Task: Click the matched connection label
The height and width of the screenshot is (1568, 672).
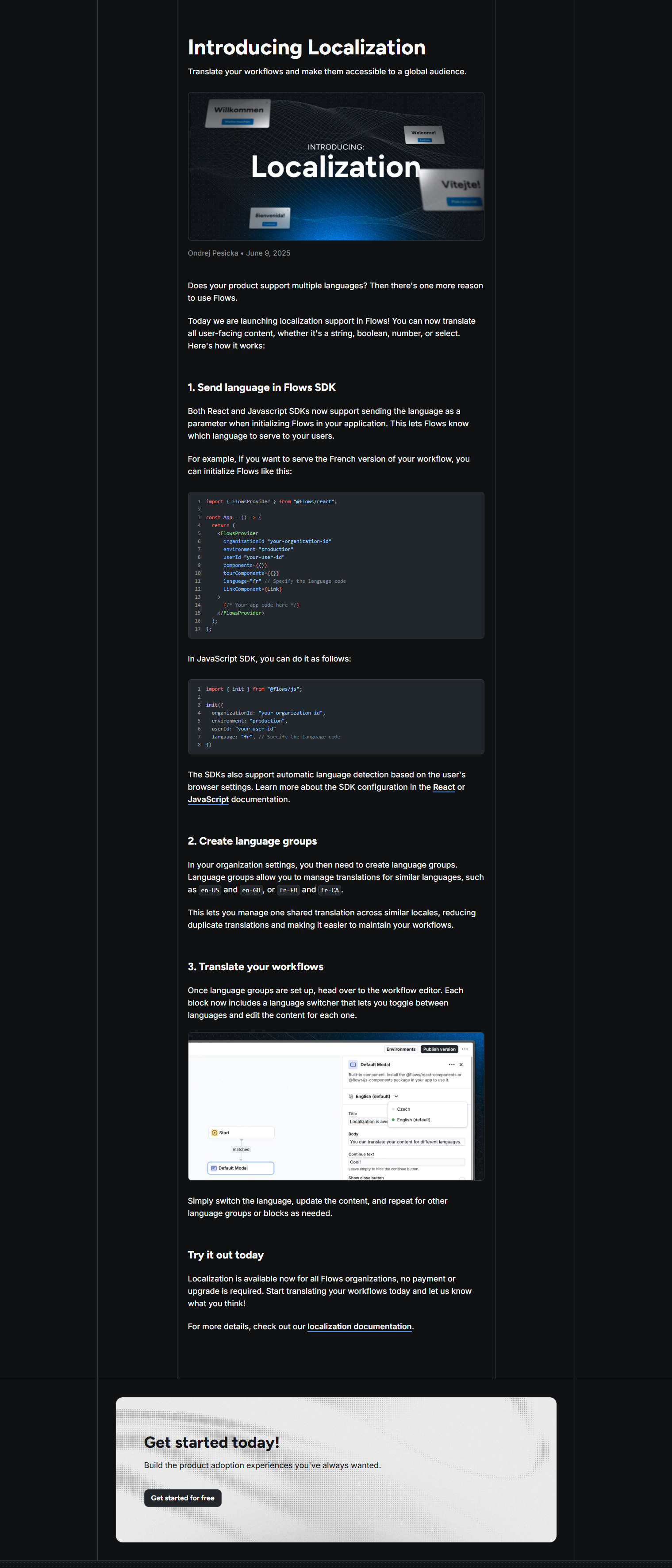Action: pos(241,1149)
